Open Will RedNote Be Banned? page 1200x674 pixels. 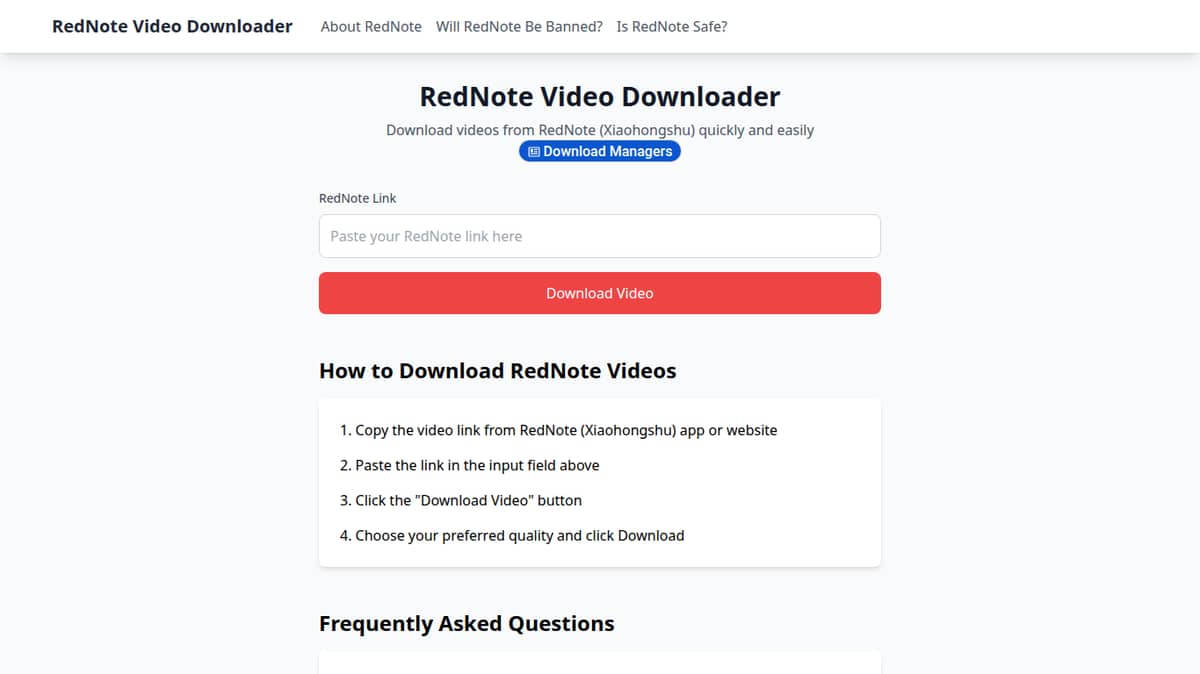click(x=519, y=27)
